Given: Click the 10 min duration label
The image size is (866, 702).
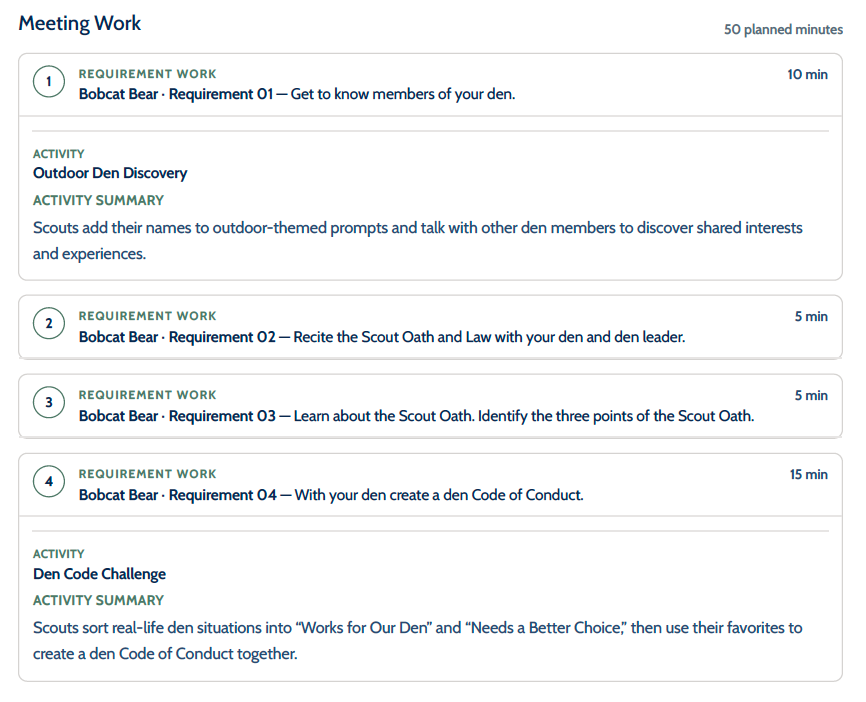Looking at the screenshot, I should [807, 75].
